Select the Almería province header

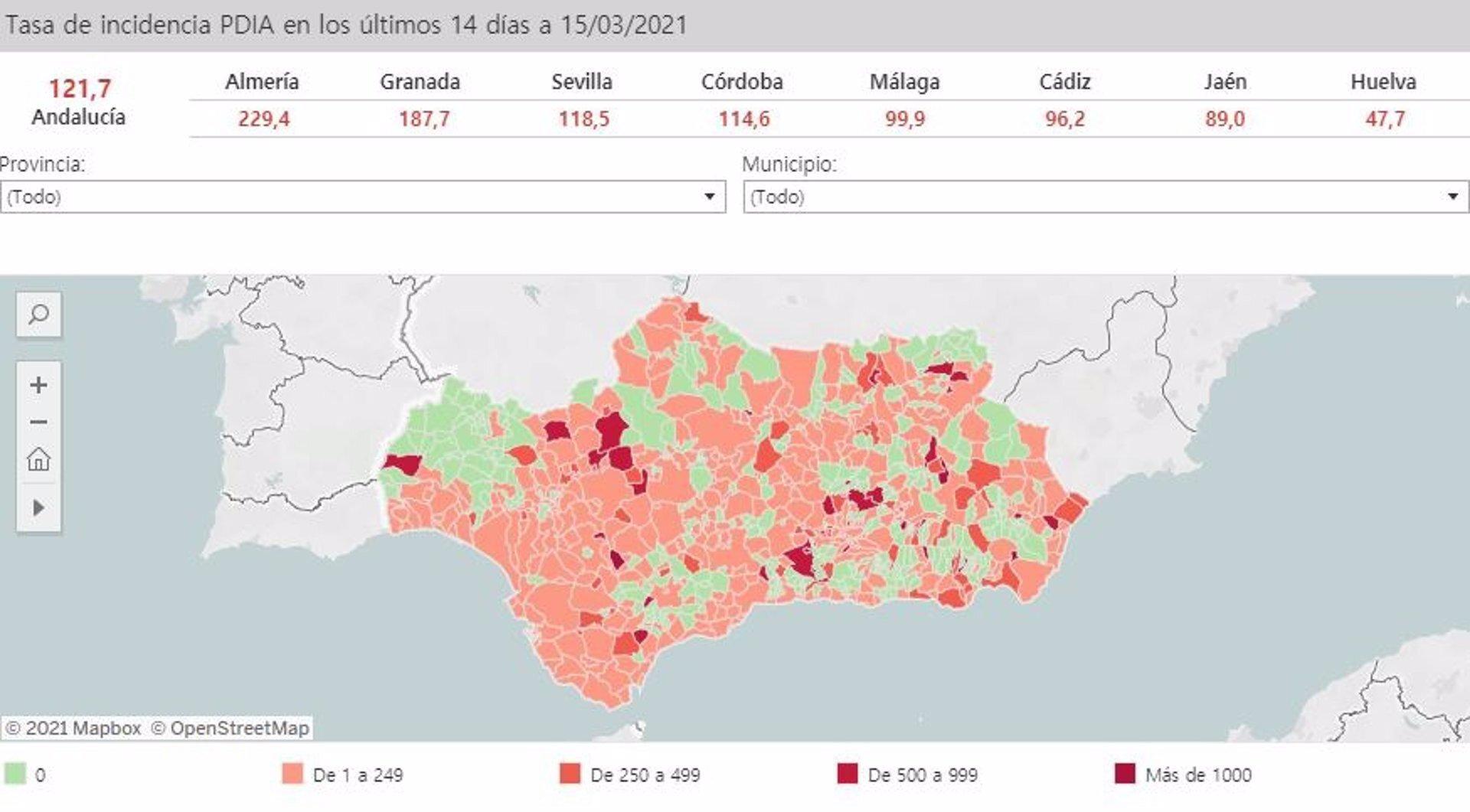point(262,81)
